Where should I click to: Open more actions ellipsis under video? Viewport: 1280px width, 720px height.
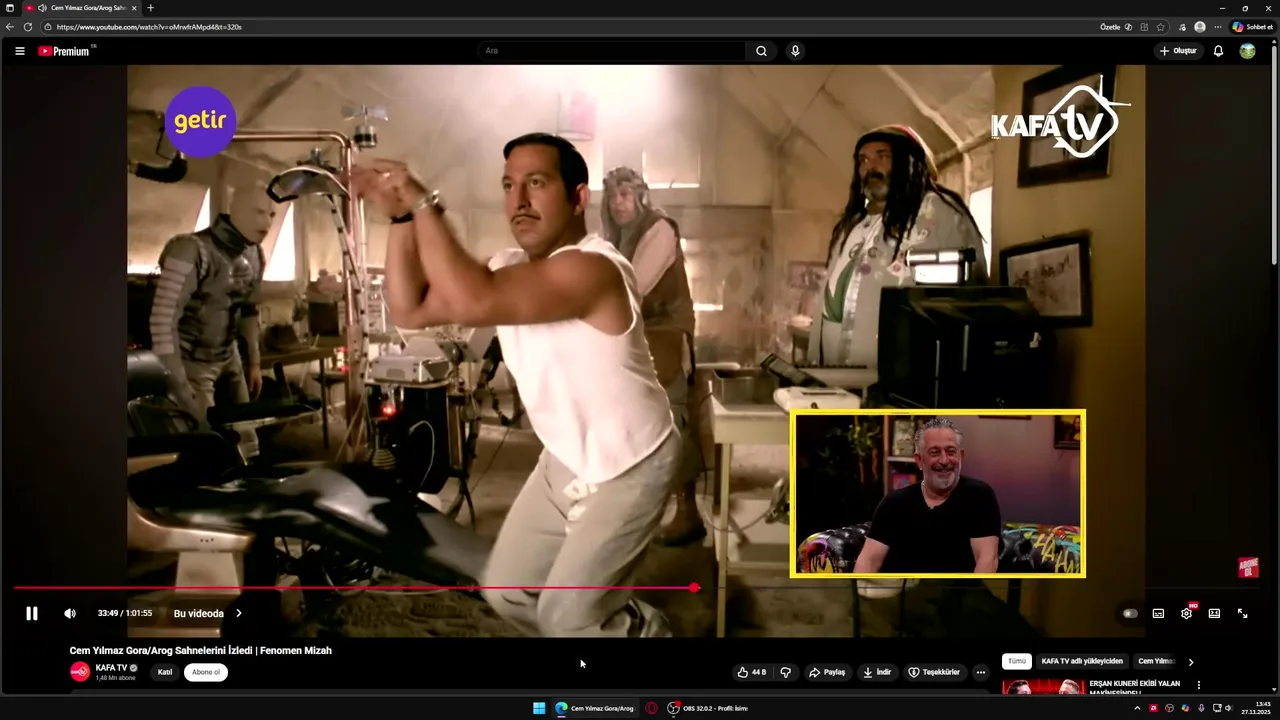pos(981,672)
